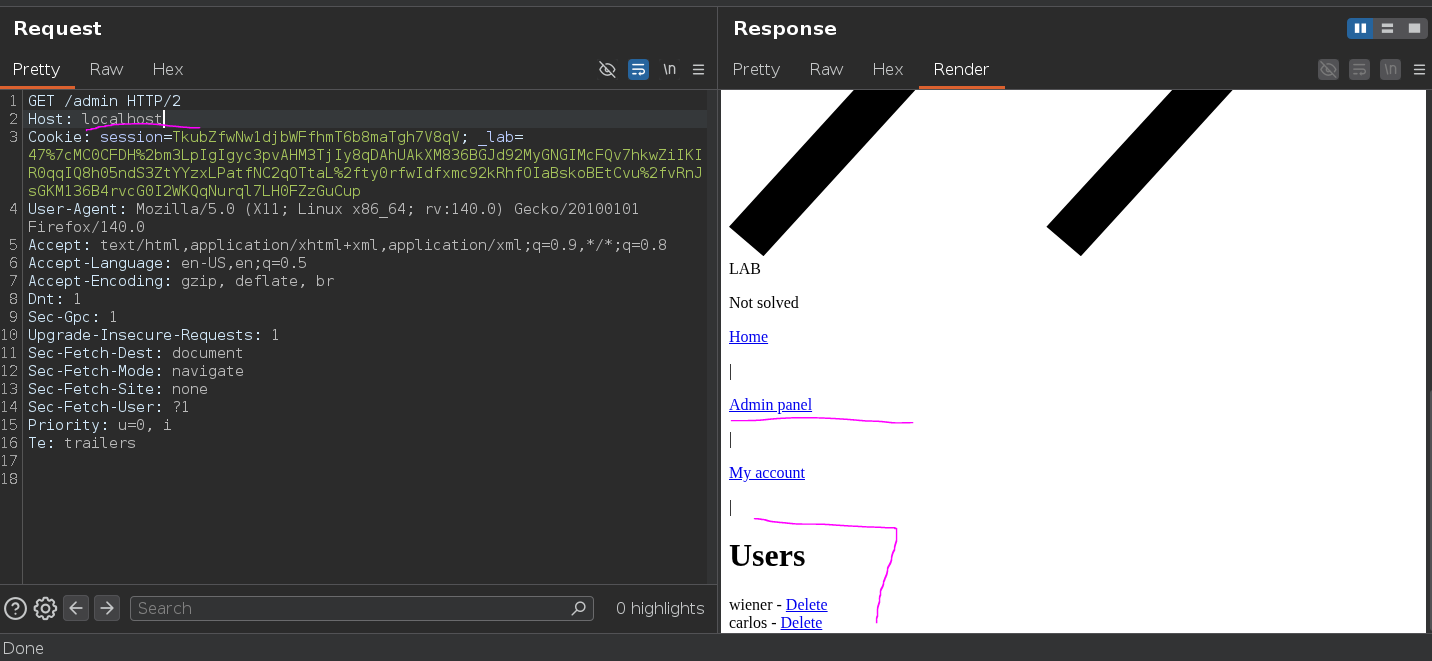Open the Response Raw tab
This screenshot has height=661, width=1432.
coord(826,69)
